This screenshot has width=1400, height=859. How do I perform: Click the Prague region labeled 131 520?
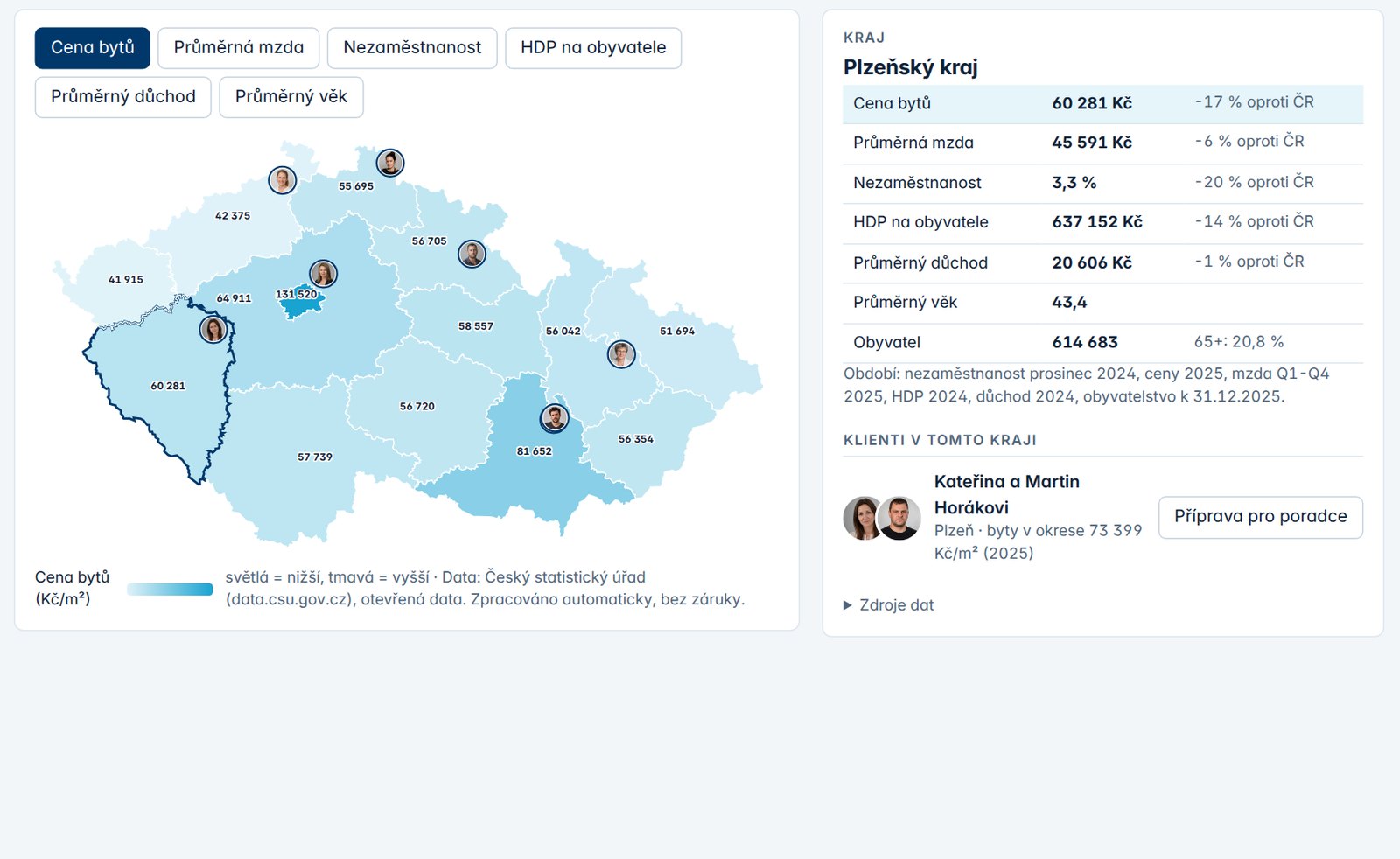click(x=302, y=304)
